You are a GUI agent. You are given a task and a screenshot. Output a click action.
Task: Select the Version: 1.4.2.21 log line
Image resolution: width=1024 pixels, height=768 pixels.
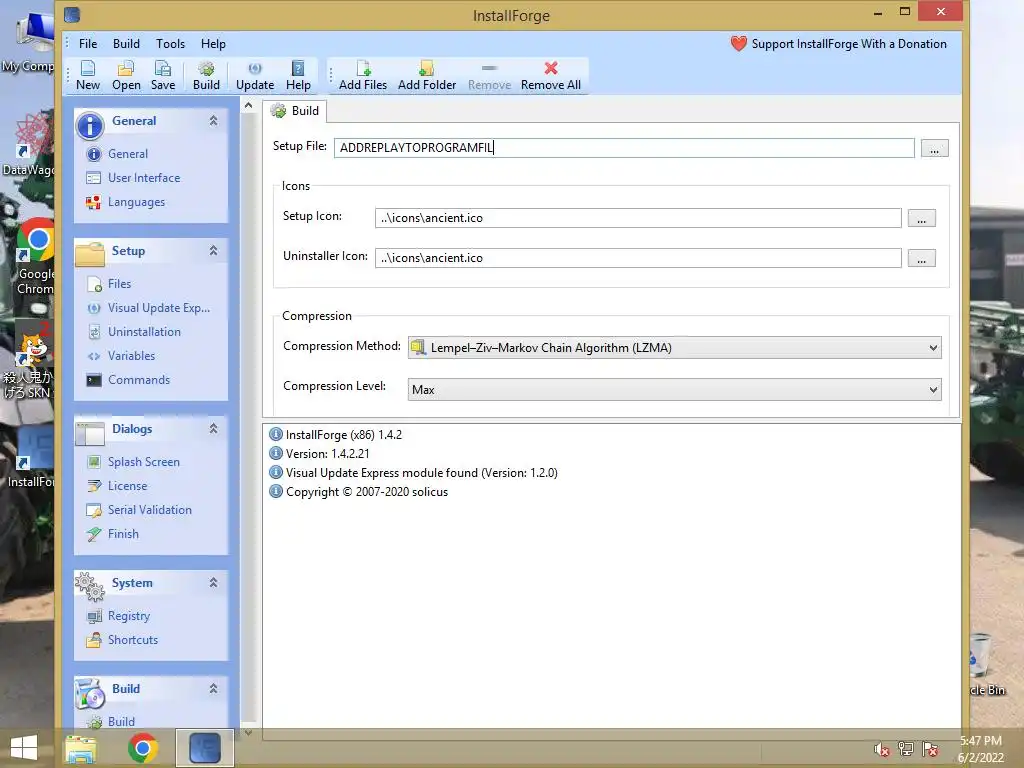click(319, 454)
